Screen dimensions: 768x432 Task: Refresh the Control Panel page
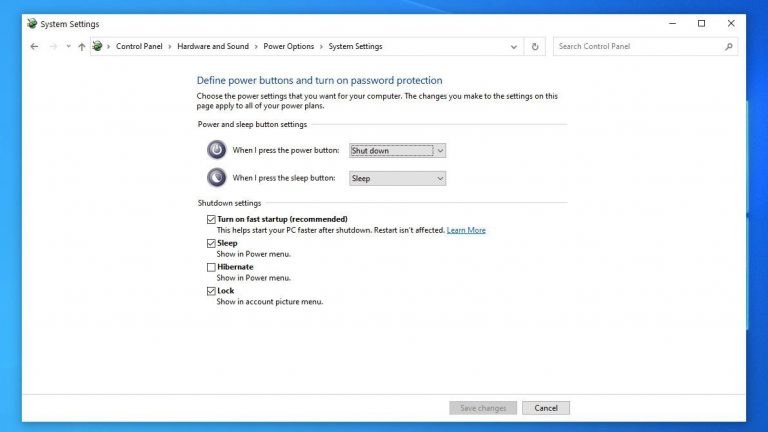coord(535,47)
